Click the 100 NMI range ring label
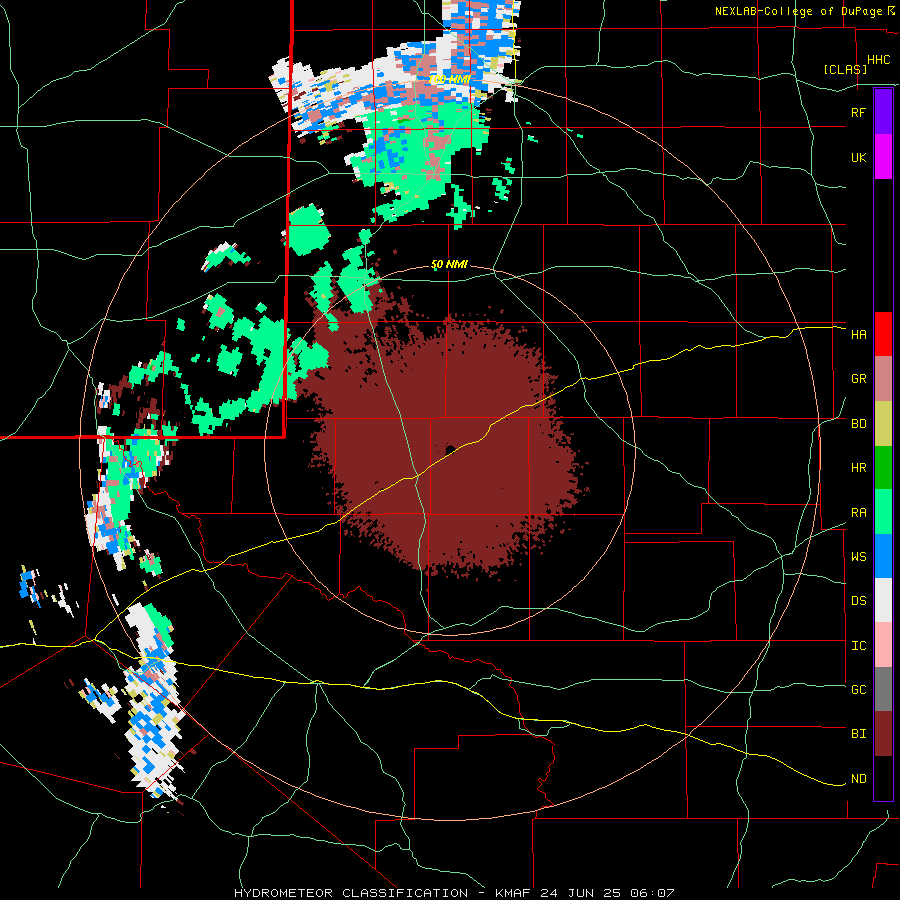The width and height of the screenshot is (900, 900). pos(450,79)
